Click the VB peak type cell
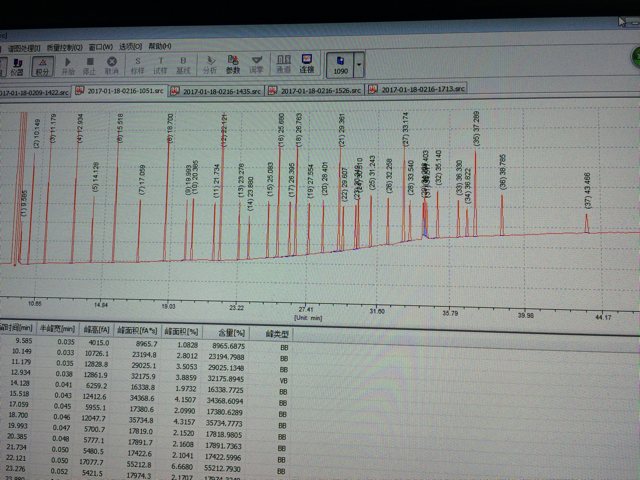Screen dimensions: 640x480 (283, 380)
